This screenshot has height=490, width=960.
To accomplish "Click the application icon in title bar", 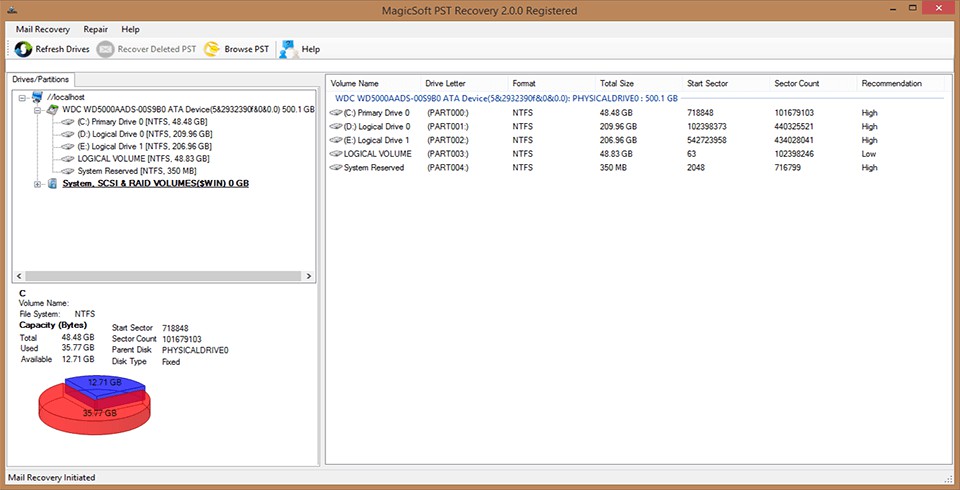I will tap(12, 10).
